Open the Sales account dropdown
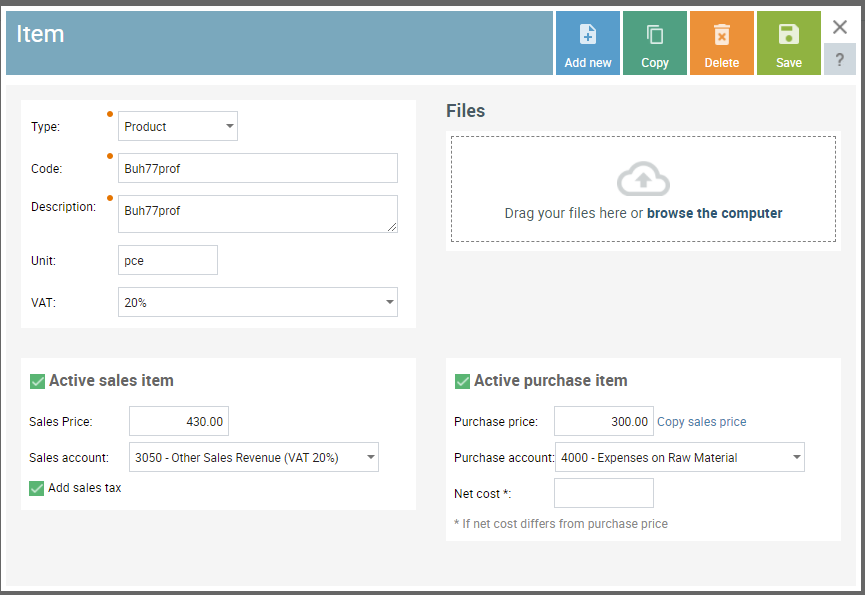Image resolution: width=865 pixels, height=595 pixels. click(254, 458)
